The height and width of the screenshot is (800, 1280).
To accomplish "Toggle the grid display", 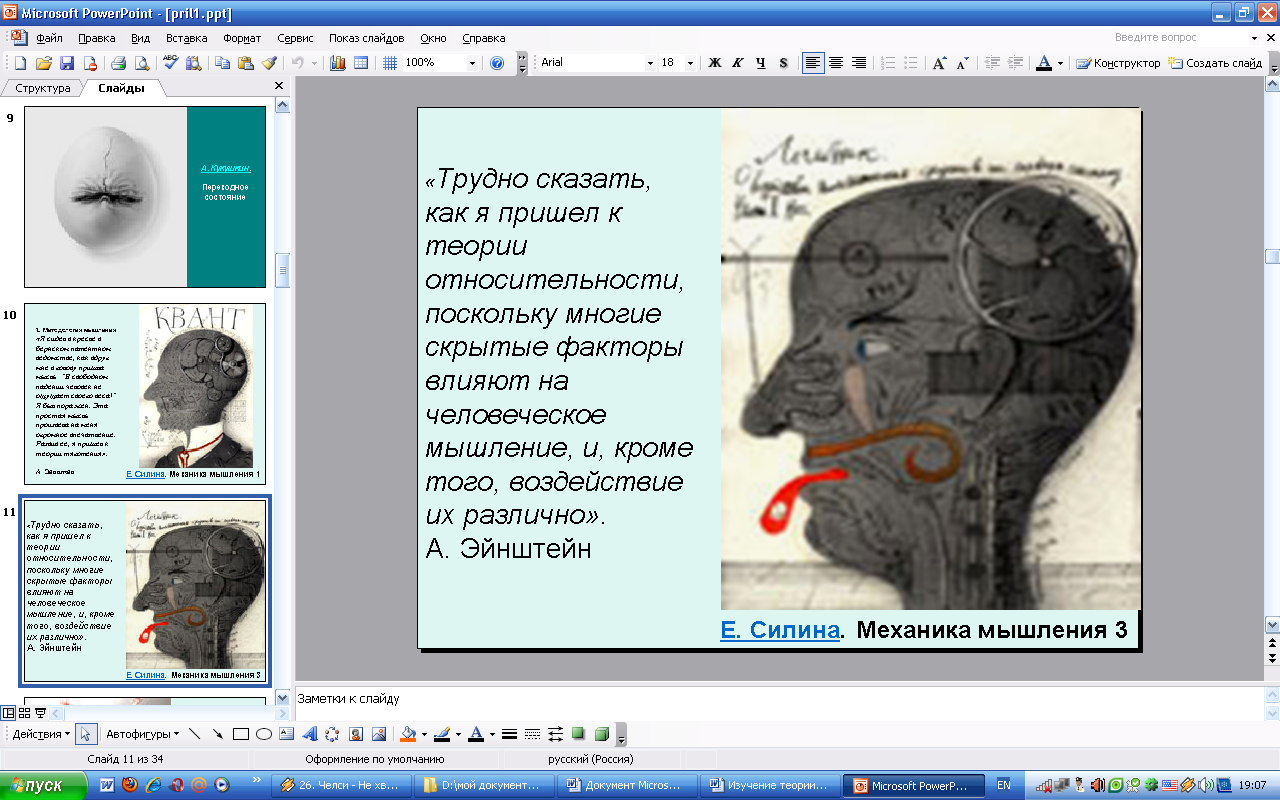I will point(391,63).
